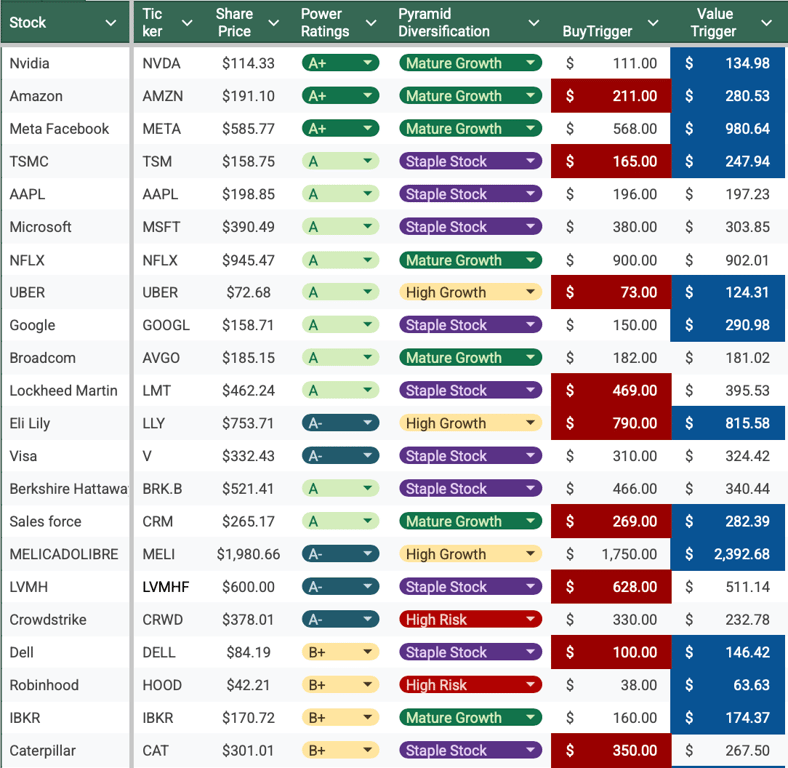Change Nvidia's A+ power rating chip
Viewport: 788px width, 768px height.
(x=369, y=63)
